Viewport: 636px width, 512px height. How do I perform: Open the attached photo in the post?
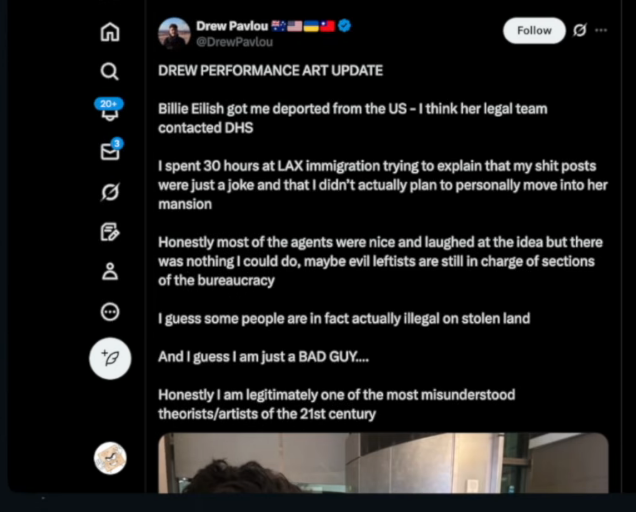[x=383, y=463]
